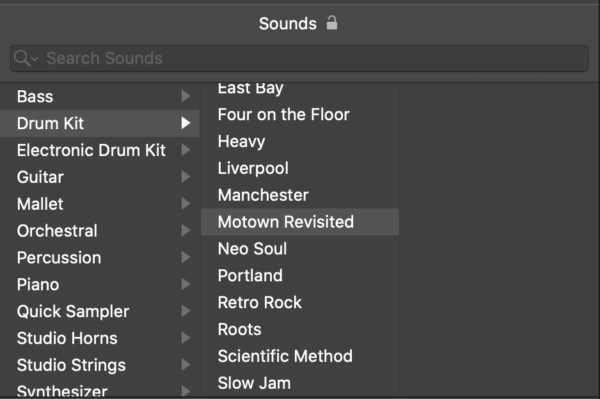Select the Orchestral category
The height and width of the screenshot is (399, 600).
tap(99, 231)
